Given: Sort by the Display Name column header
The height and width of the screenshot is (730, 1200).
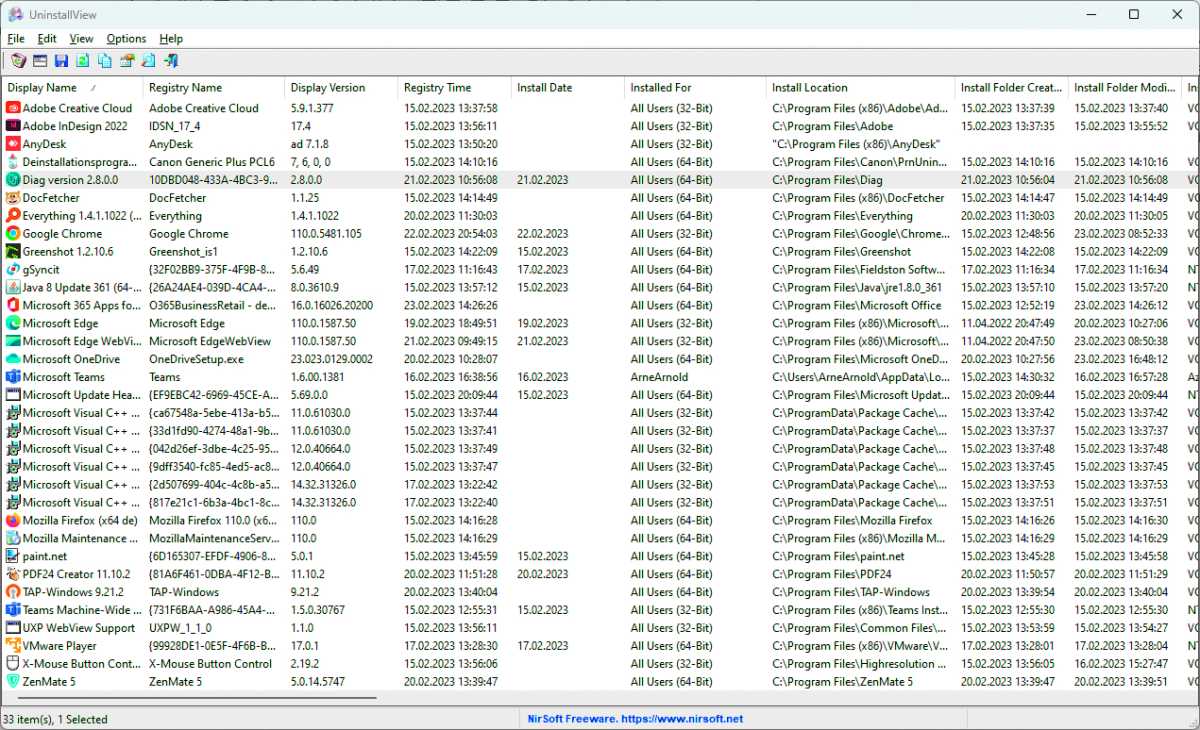Looking at the screenshot, I should tap(72, 88).
